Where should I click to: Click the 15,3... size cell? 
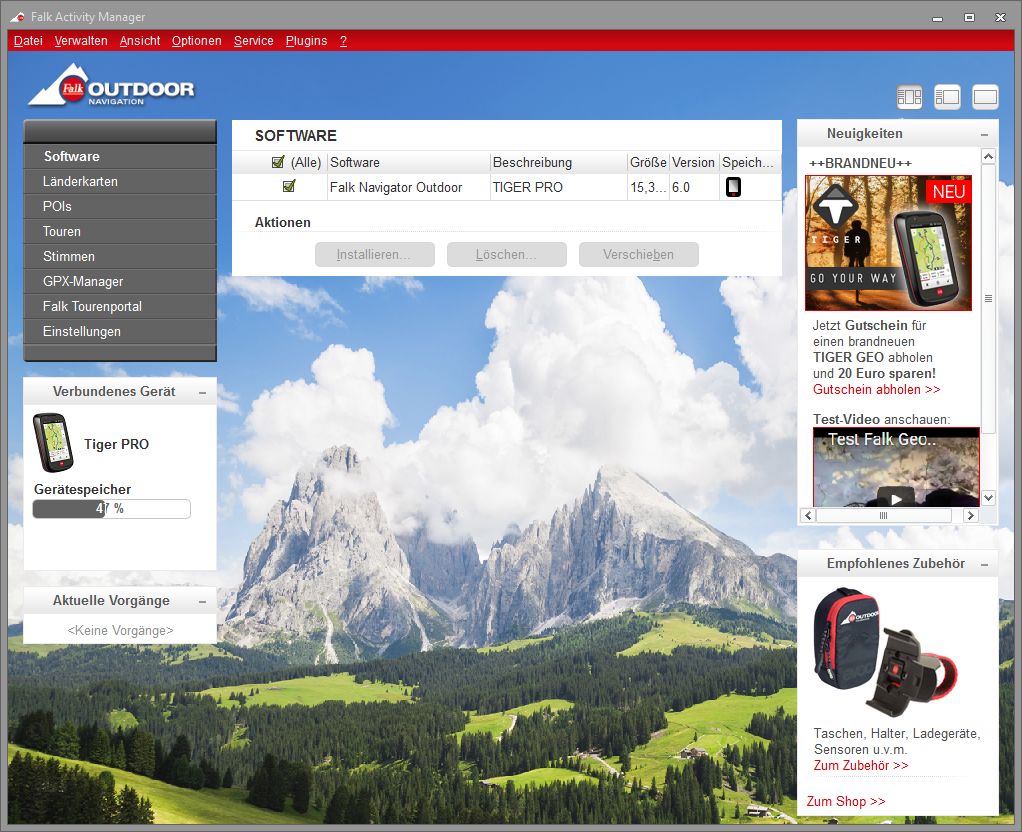[x=649, y=188]
